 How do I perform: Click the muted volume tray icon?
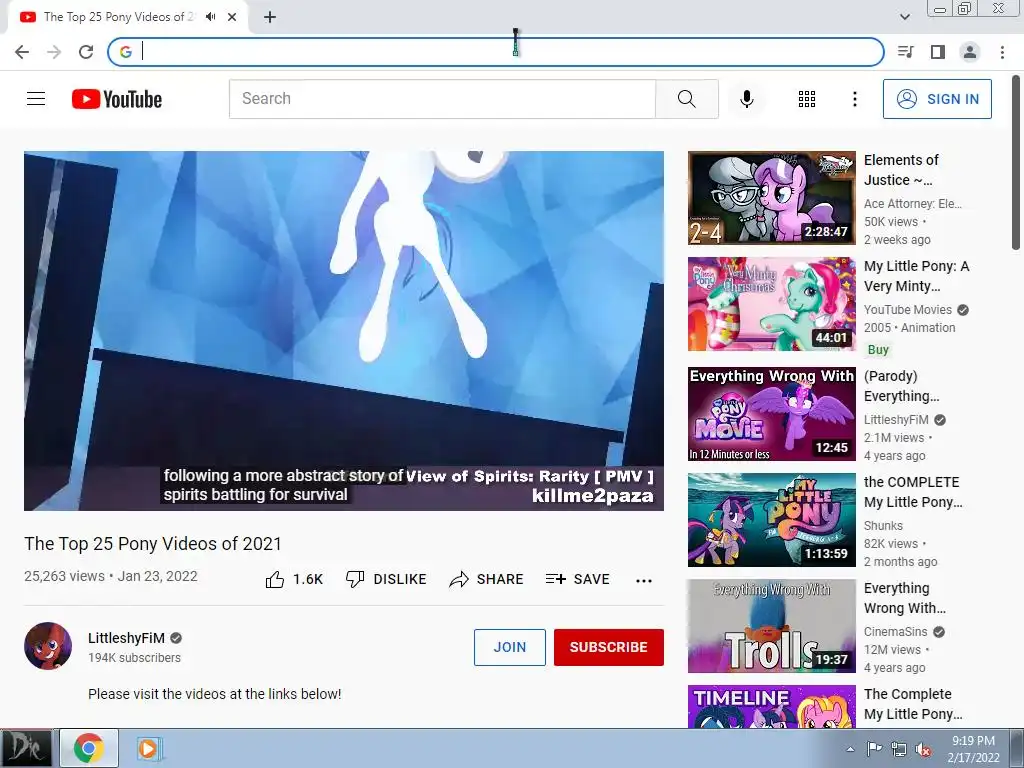923,750
